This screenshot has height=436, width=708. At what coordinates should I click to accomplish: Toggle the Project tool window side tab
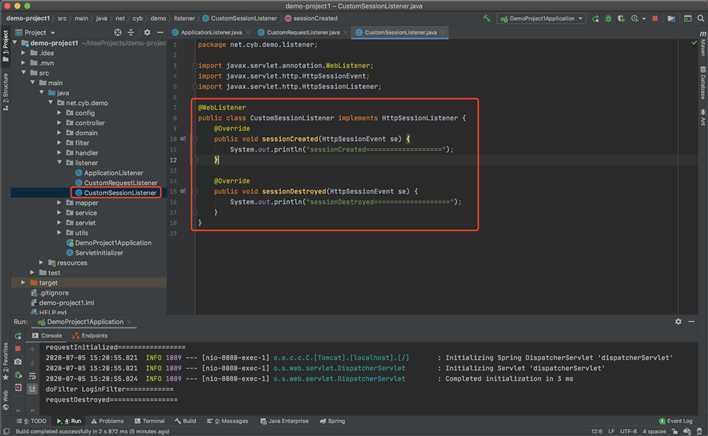[5, 46]
